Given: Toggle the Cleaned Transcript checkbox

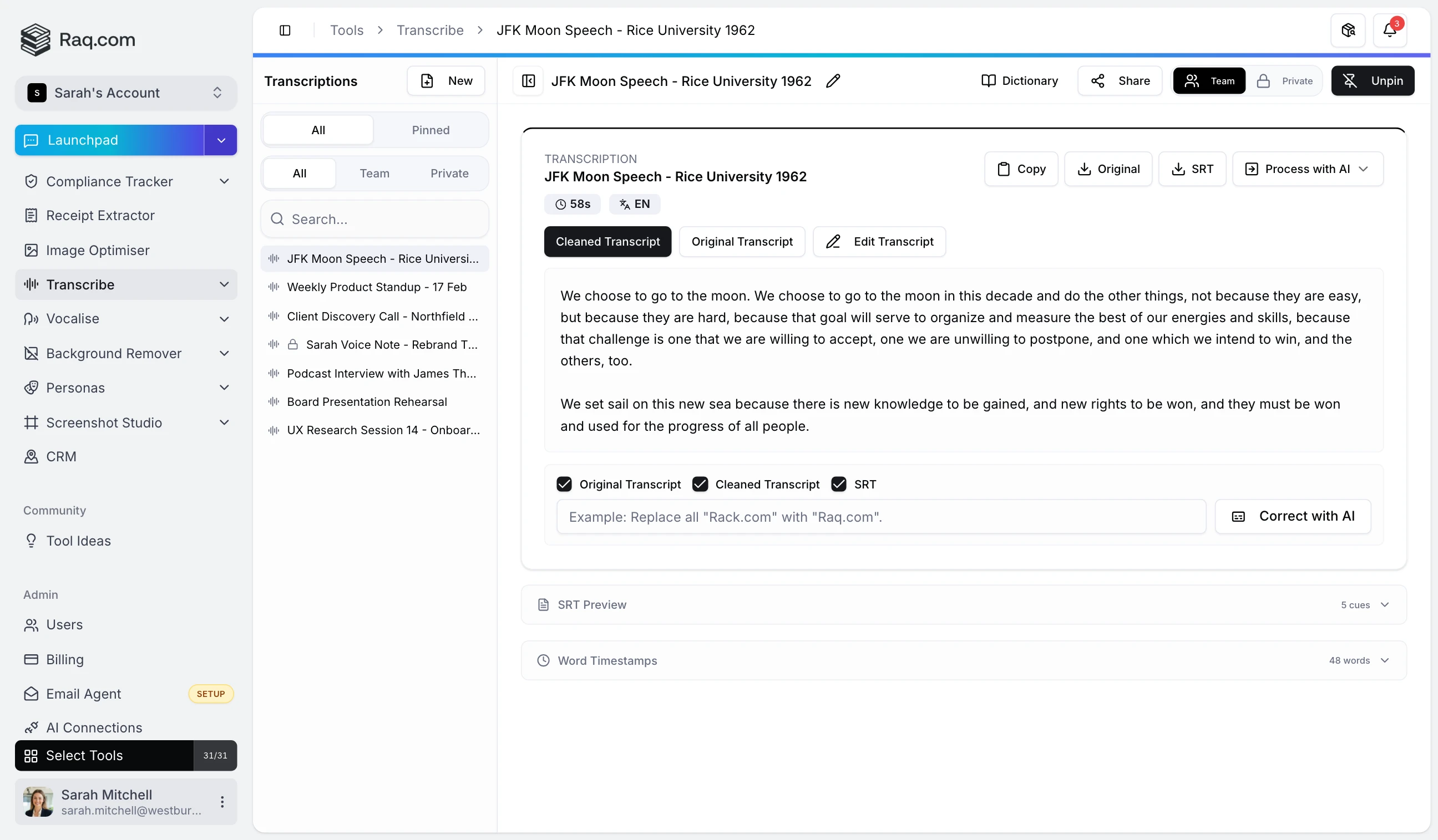Looking at the screenshot, I should (700, 483).
